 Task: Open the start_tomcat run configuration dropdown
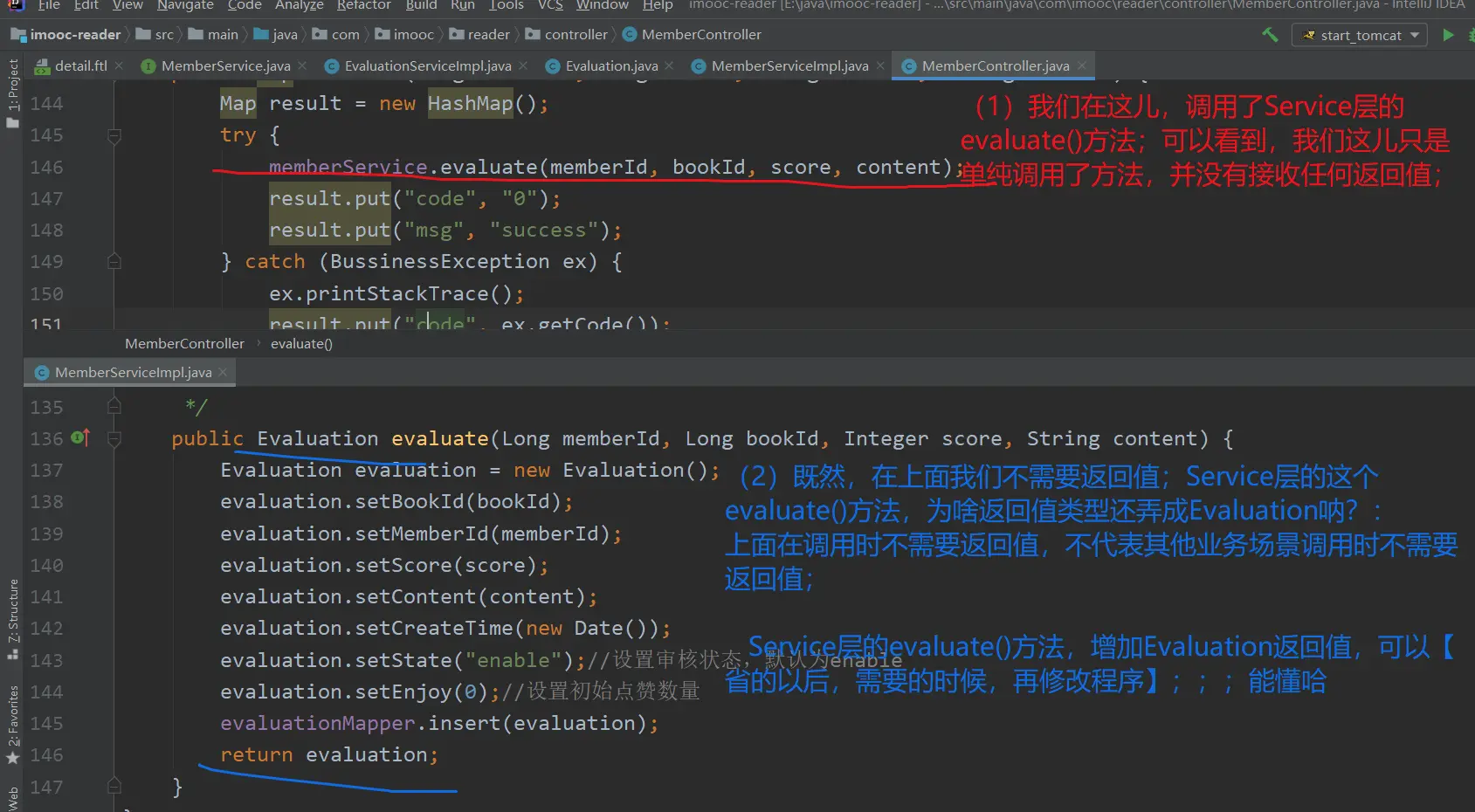1360,35
